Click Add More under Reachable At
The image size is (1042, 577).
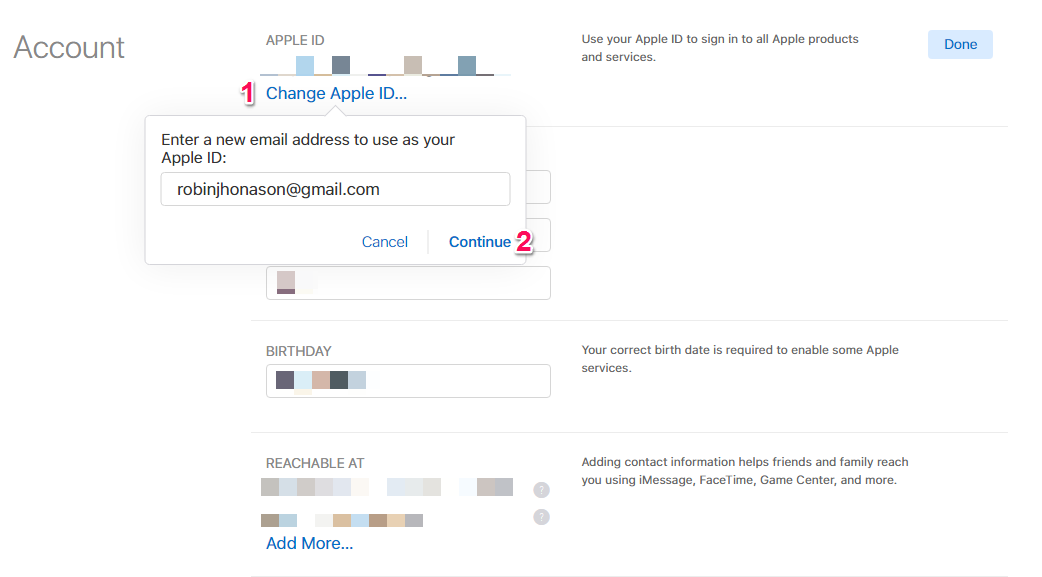click(310, 544)
